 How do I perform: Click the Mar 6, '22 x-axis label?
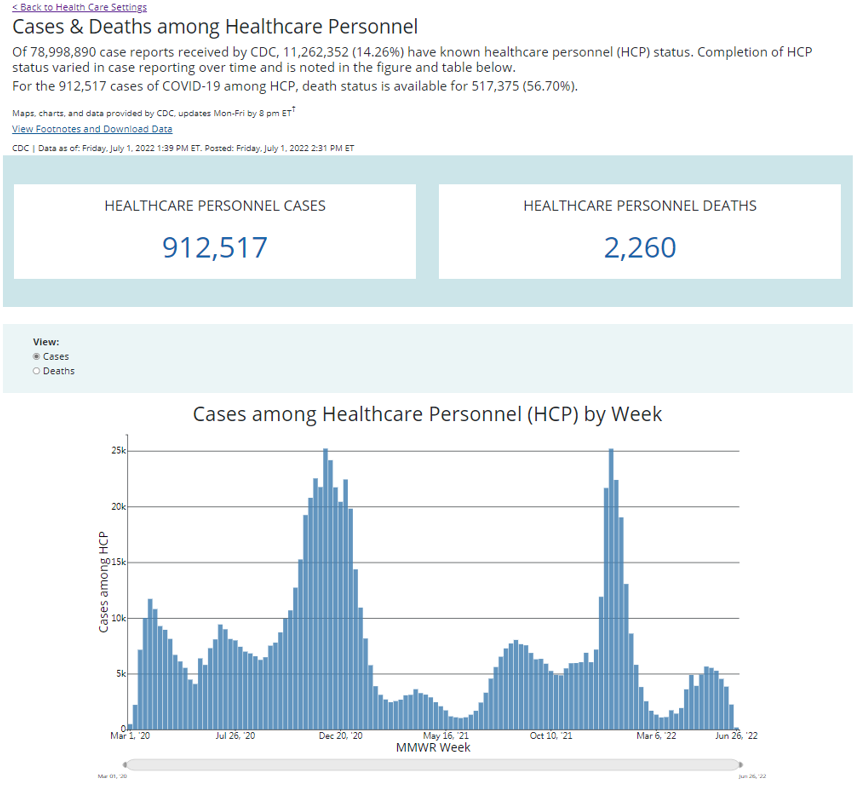657,737
